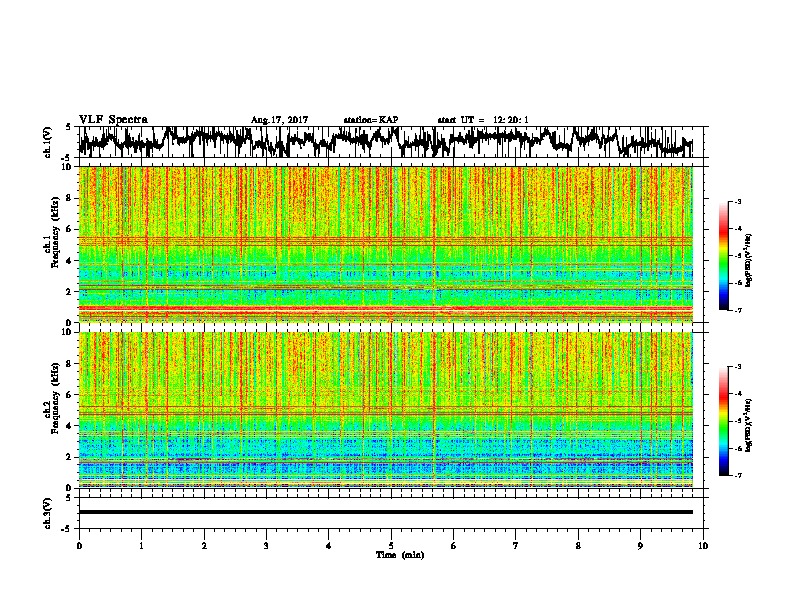This screenshot has height=612, width=792.
Task: Click the time axis tick label '3'
Action: point(266,546)
